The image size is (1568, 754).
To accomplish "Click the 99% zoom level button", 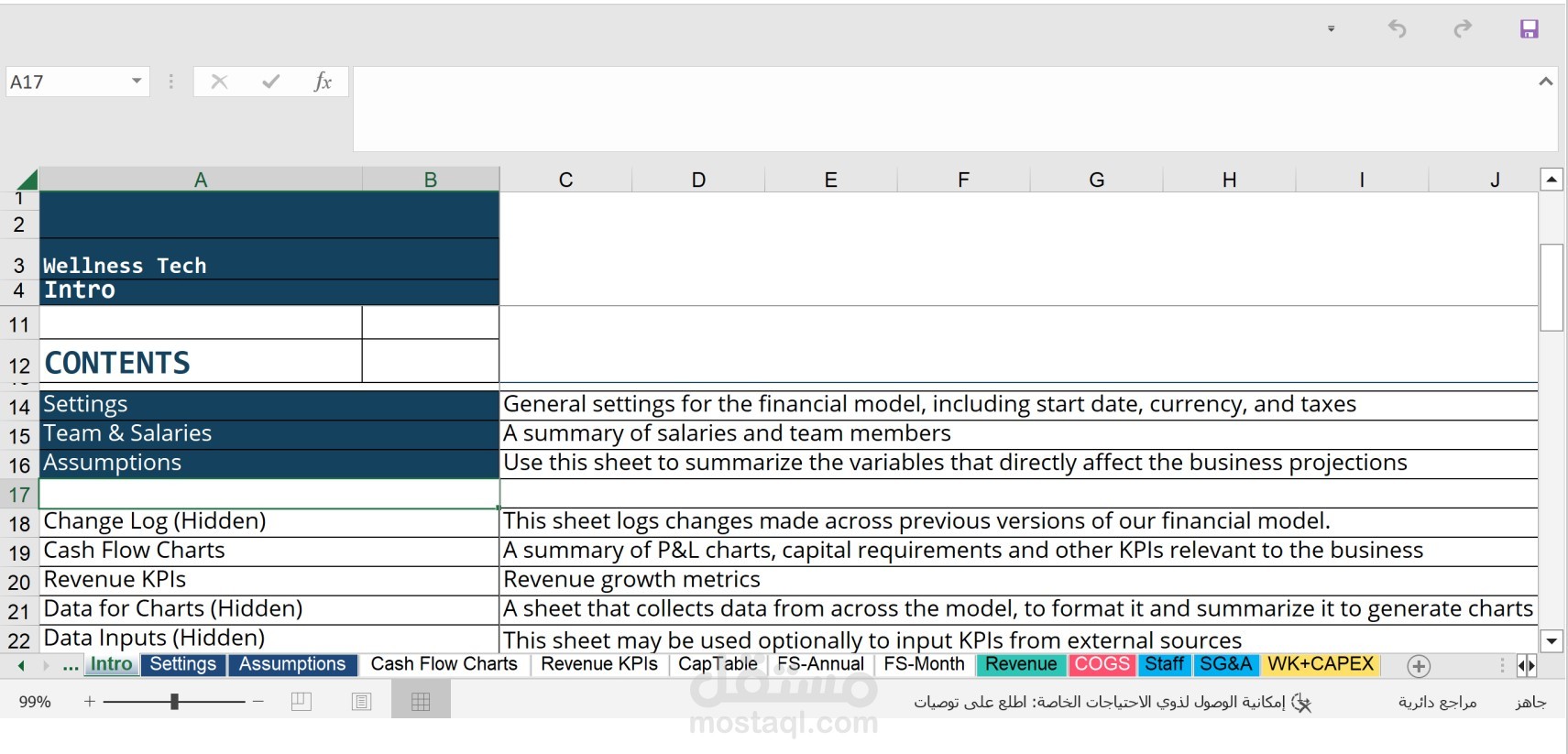I will pos(35,702).
